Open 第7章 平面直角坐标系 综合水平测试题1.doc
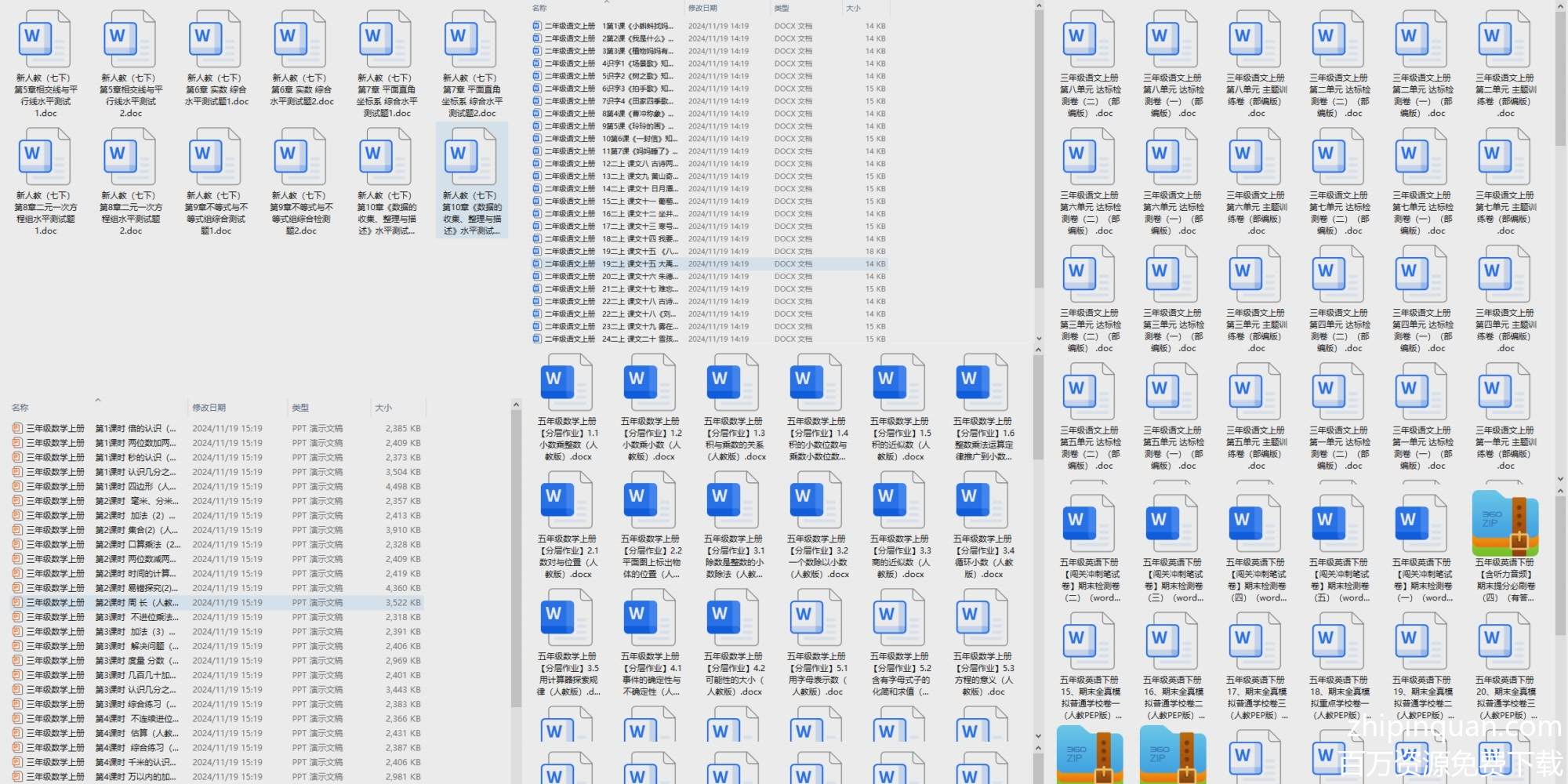 click(386, 39)
